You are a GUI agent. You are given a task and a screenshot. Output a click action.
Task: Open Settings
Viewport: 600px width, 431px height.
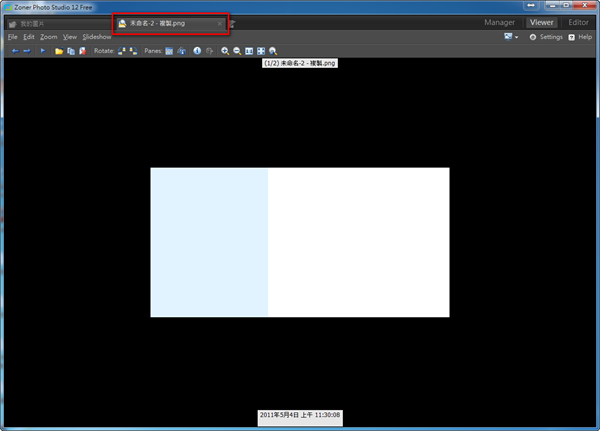click(x=546, y=37)
